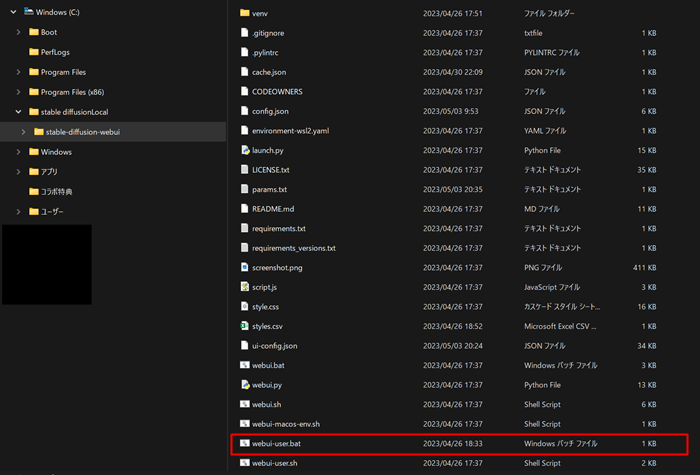Select PerfLogs folder in navigation tree
The width and height of the screenshot is (700, 475).
[55, 52]
